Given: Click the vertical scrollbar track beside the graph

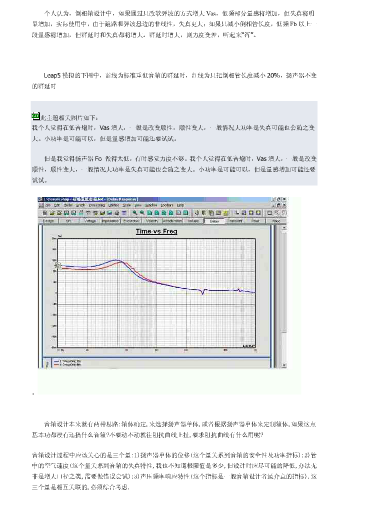Looking at the screenshot, I should coord(284,296).
